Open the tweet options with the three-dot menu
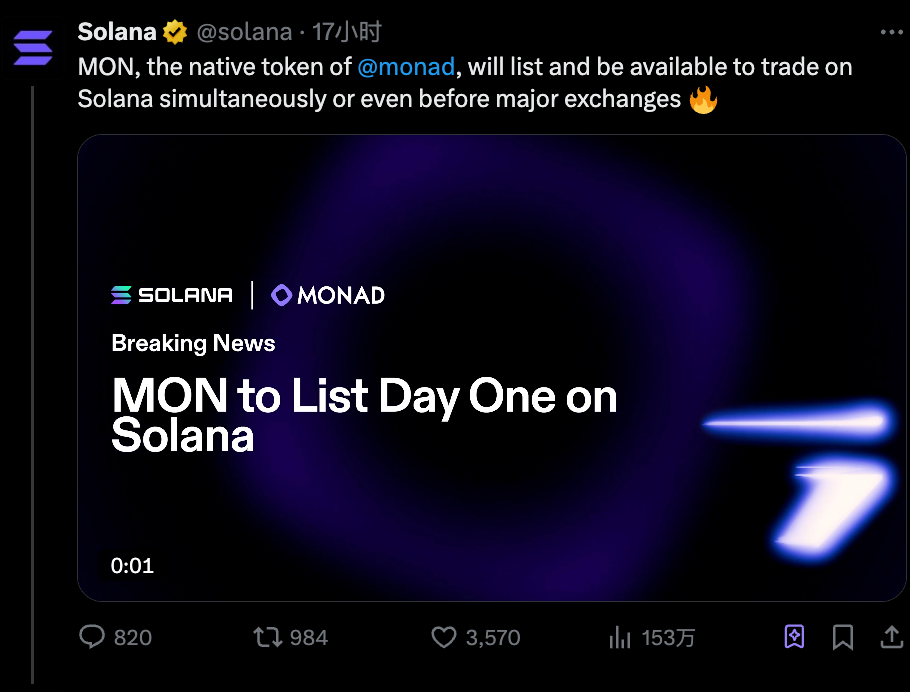The height and width of the screenshot is (692, 910). click(891, 31)
